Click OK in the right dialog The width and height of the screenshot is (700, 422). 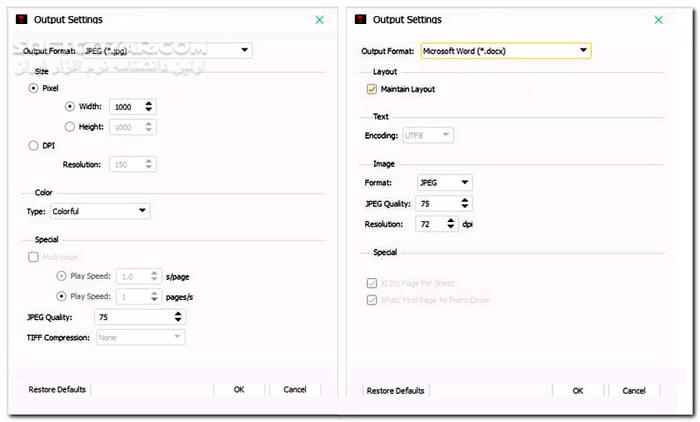click(x=578, y=391)
